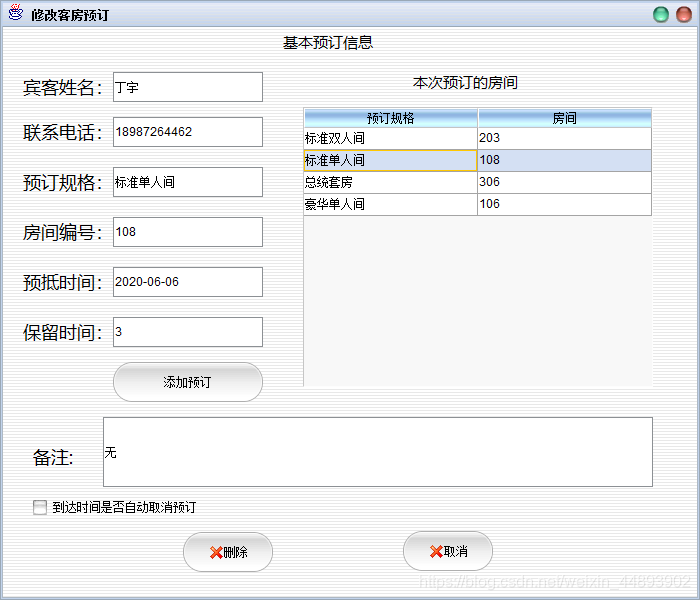The height and width of the screenshot is (600, 700).
Task: Select room cell 108 in table
Action: [565, 160]
